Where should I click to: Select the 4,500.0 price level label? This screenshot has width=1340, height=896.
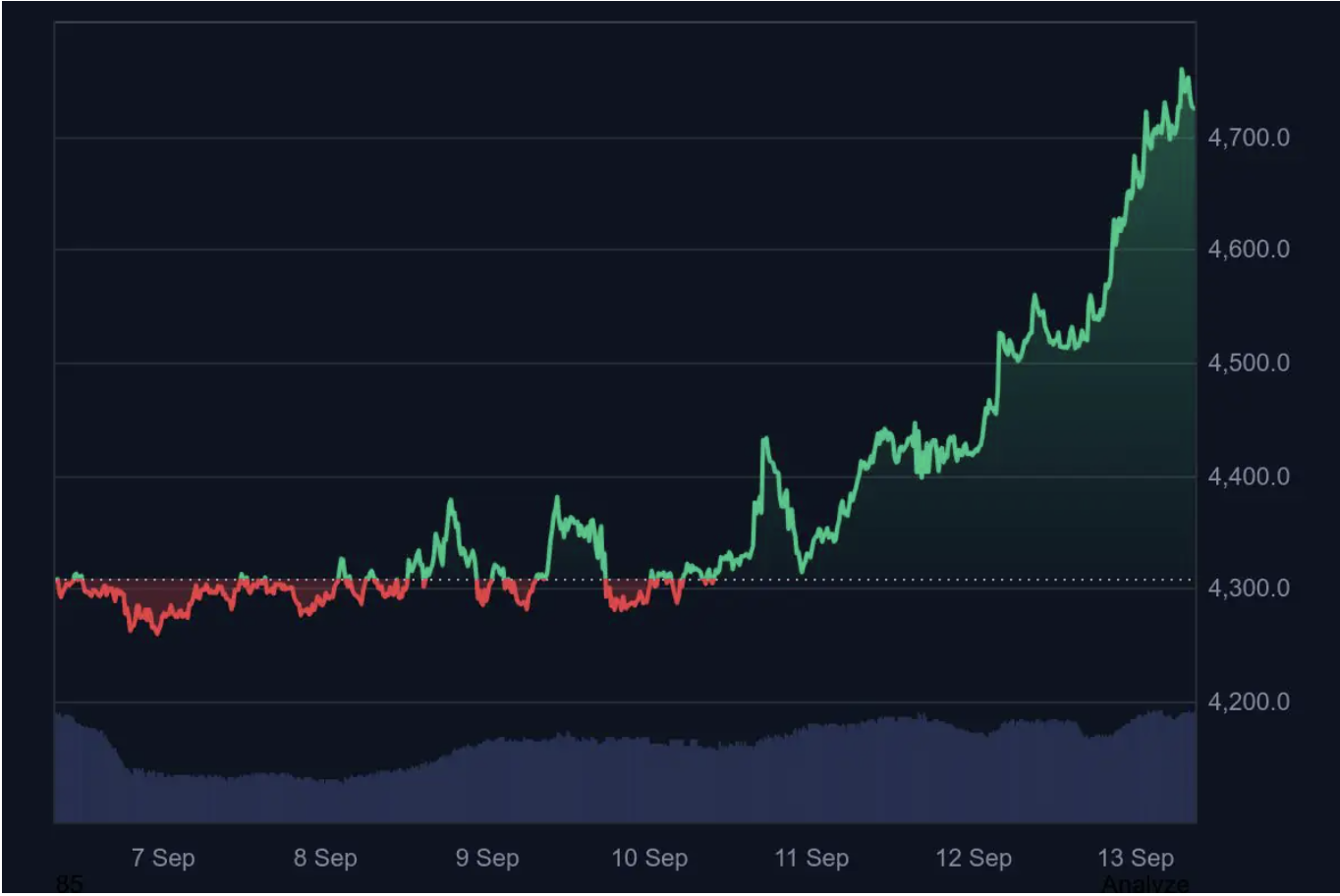pyautogui.click(x=1249, y=364)
